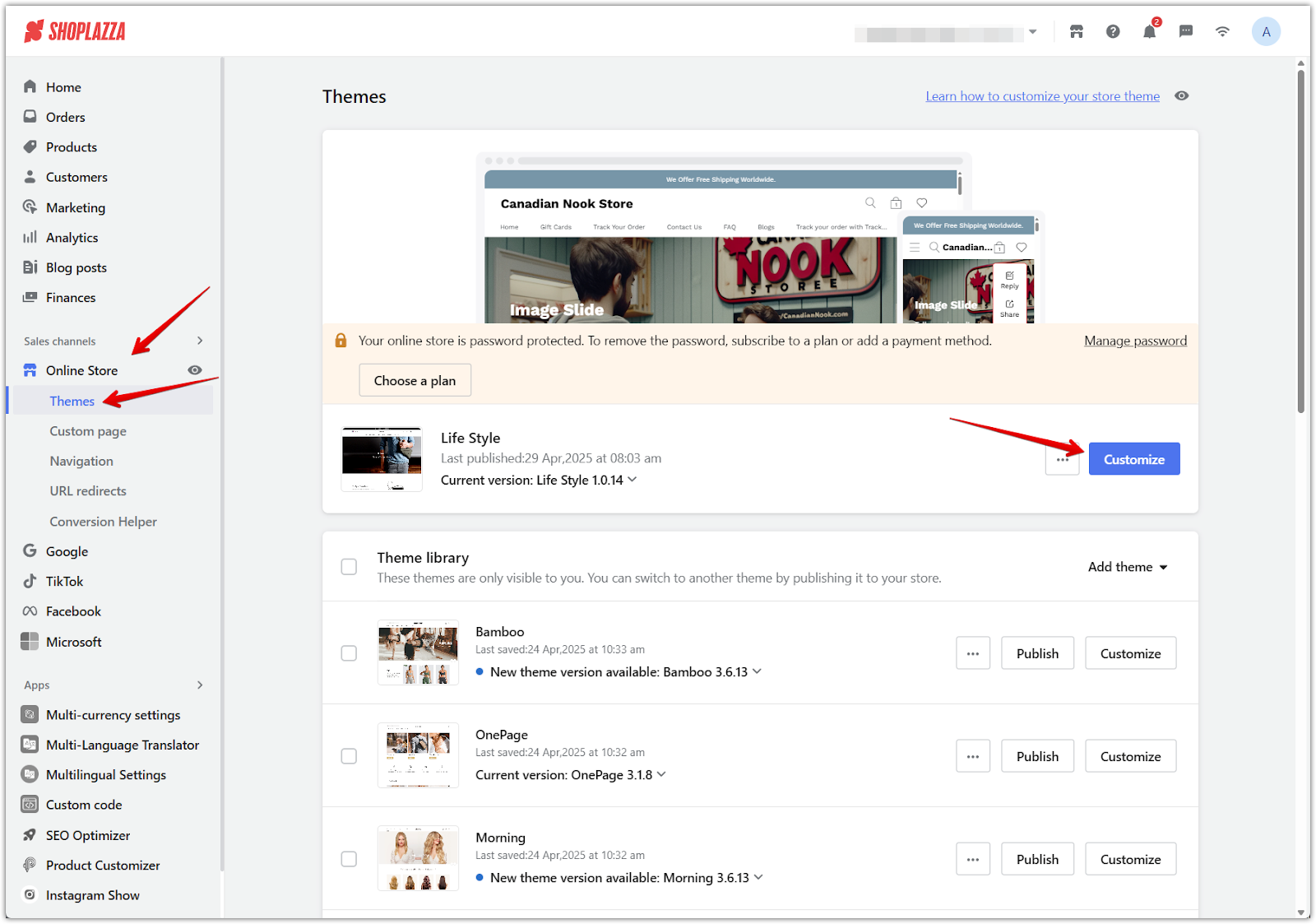Click the blue Customize button for Life Style
The height and width of the screenshot is (924, 1316).
pos(1134,459)
